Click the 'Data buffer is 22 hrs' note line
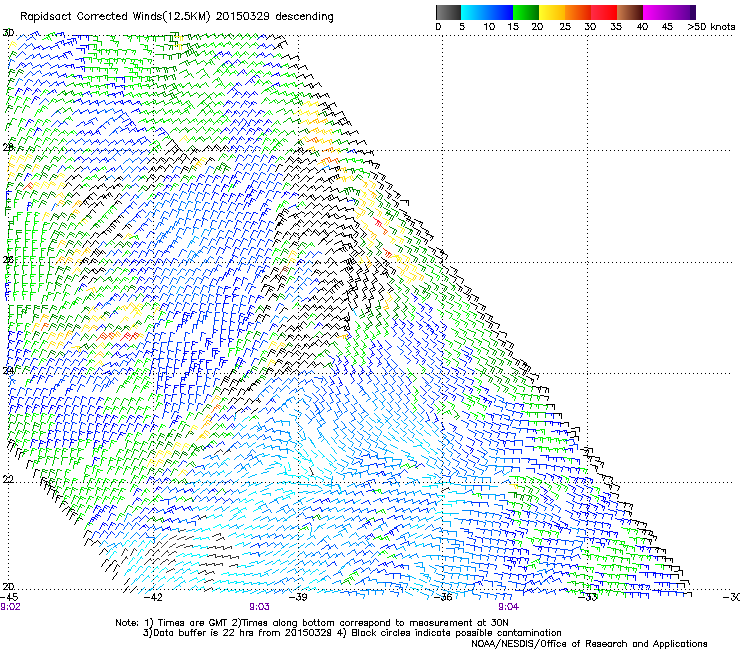 [352, 633]
